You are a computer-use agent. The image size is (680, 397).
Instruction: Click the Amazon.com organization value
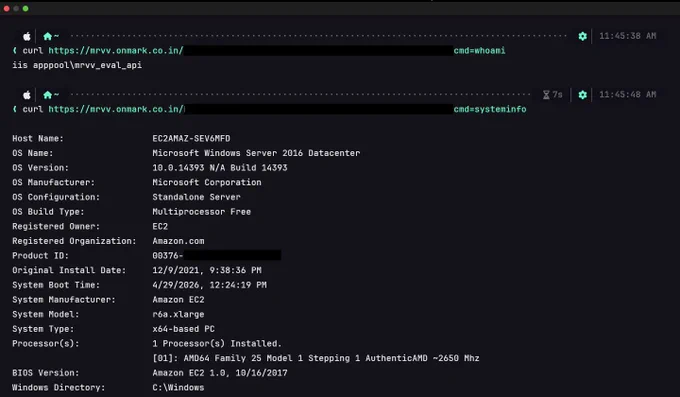coord(178,241)
